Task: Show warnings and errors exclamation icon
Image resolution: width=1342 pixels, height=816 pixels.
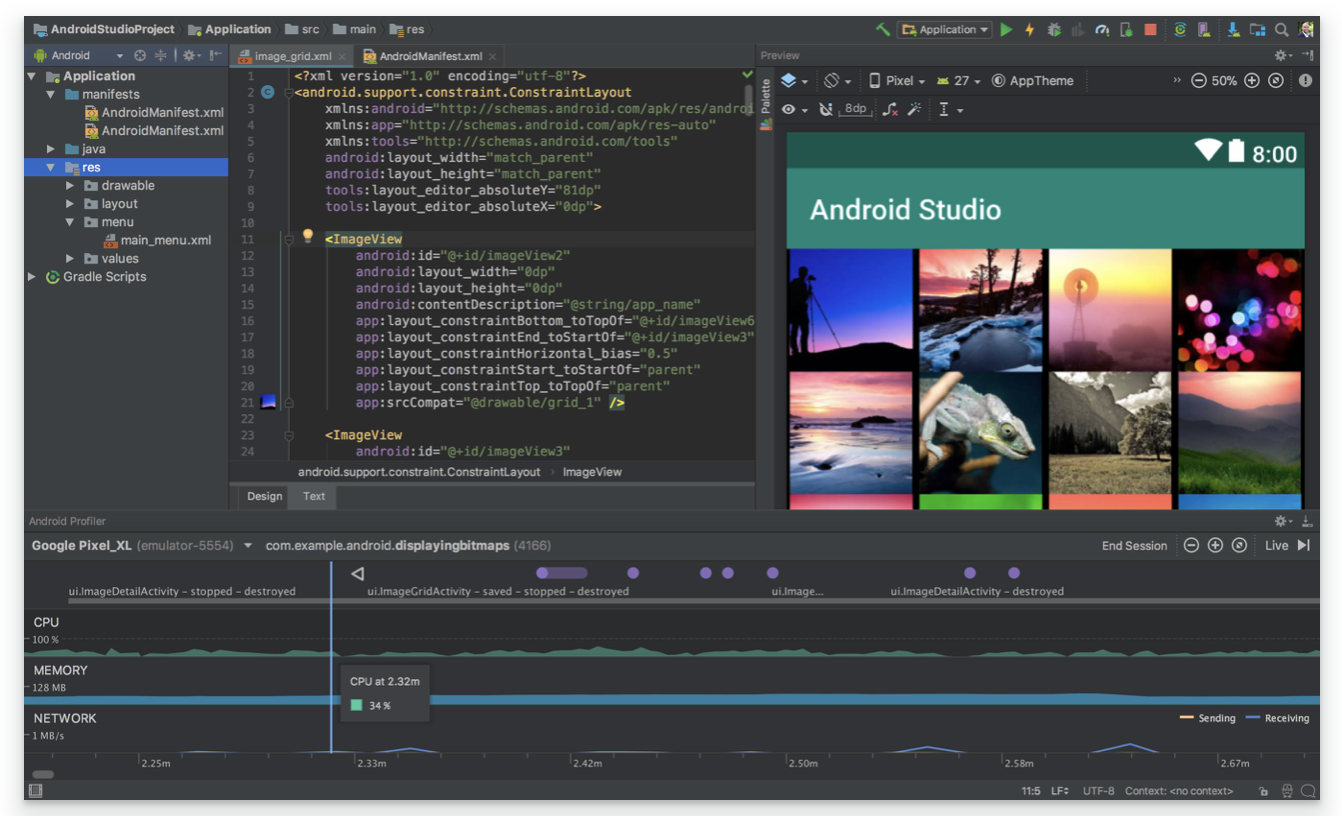Action: (1306, 81)
